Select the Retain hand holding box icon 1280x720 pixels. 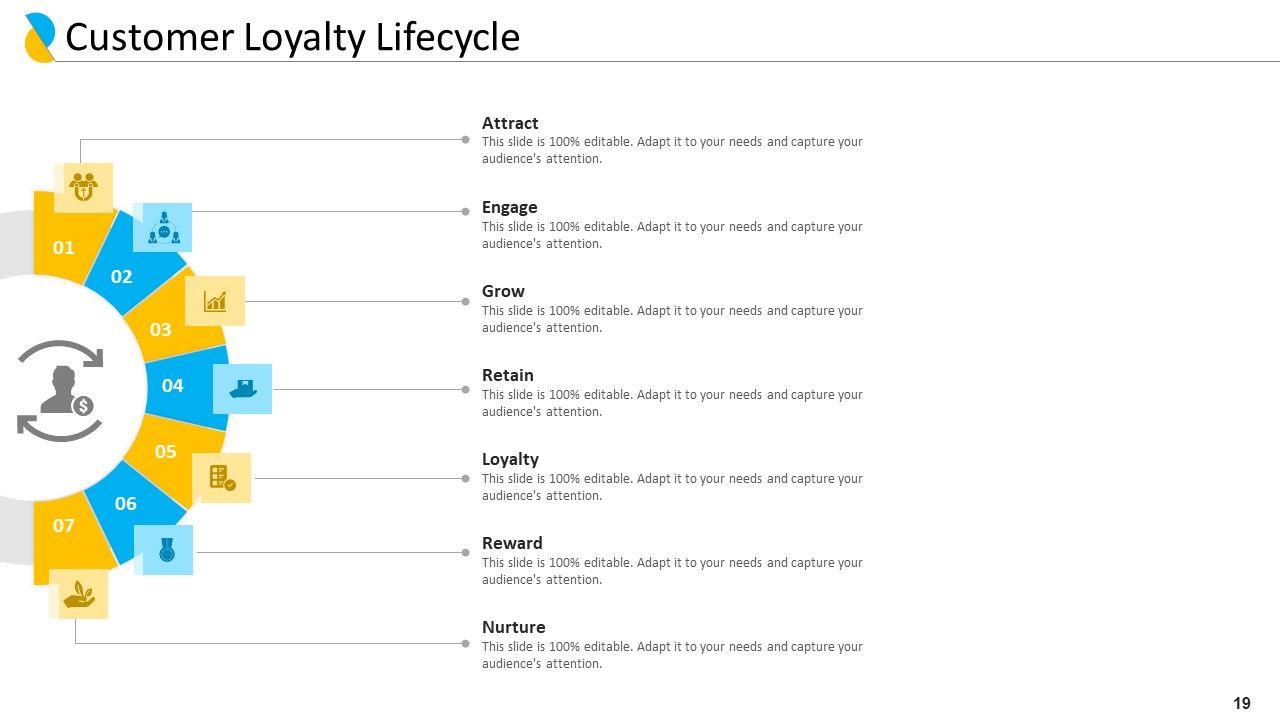point(243,388)
